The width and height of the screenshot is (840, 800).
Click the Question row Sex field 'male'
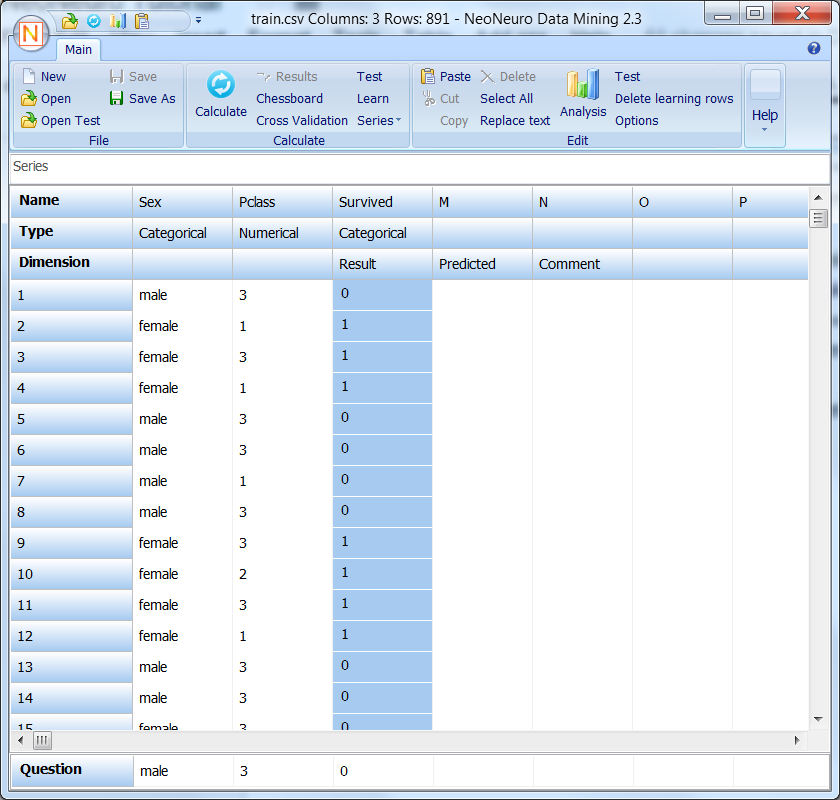tap(183, 771)
